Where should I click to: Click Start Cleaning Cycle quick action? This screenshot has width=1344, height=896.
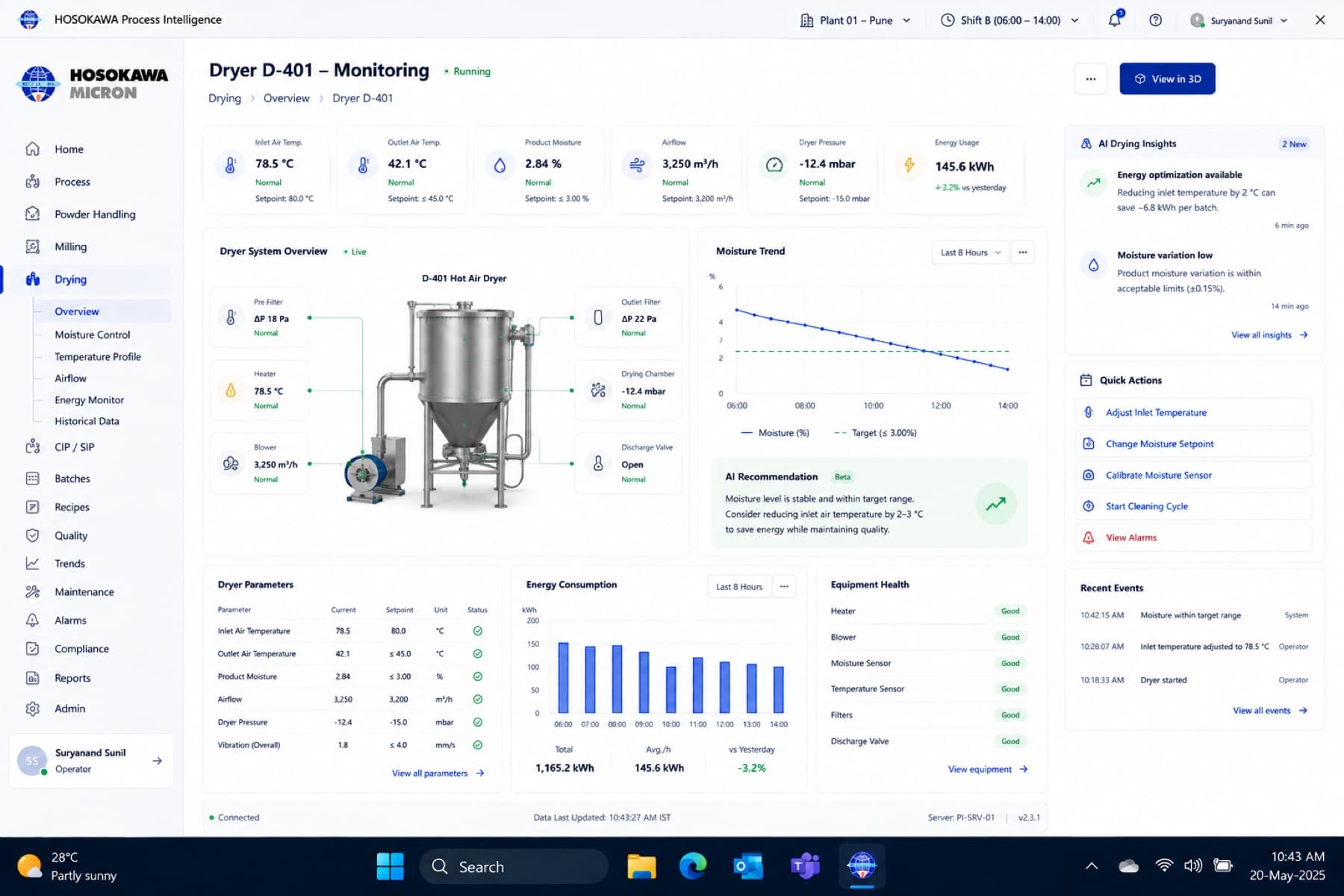(1193, 506)
